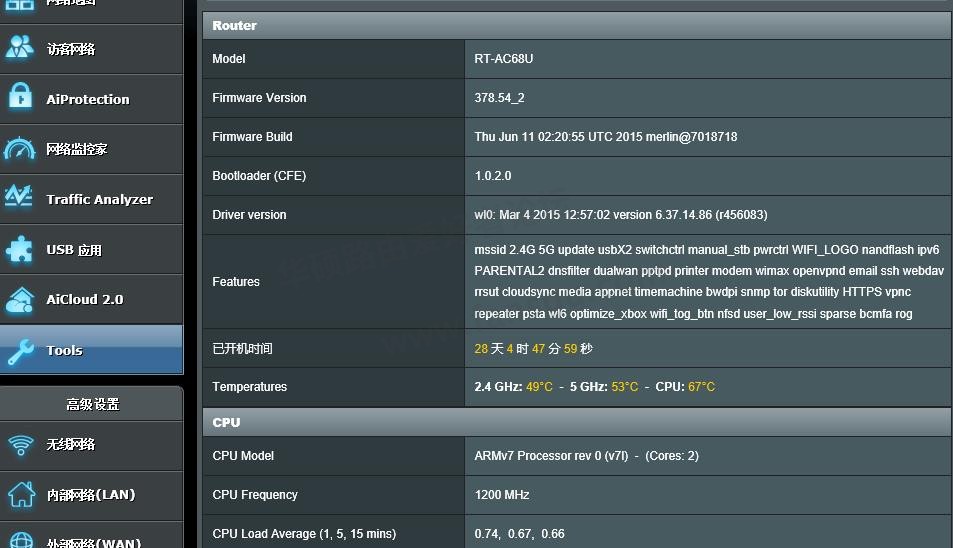Image resolution: width=953 pixels, height=548 pixels.
Task: Click the 无线网络 wifi icon
Action: point(21,445)
